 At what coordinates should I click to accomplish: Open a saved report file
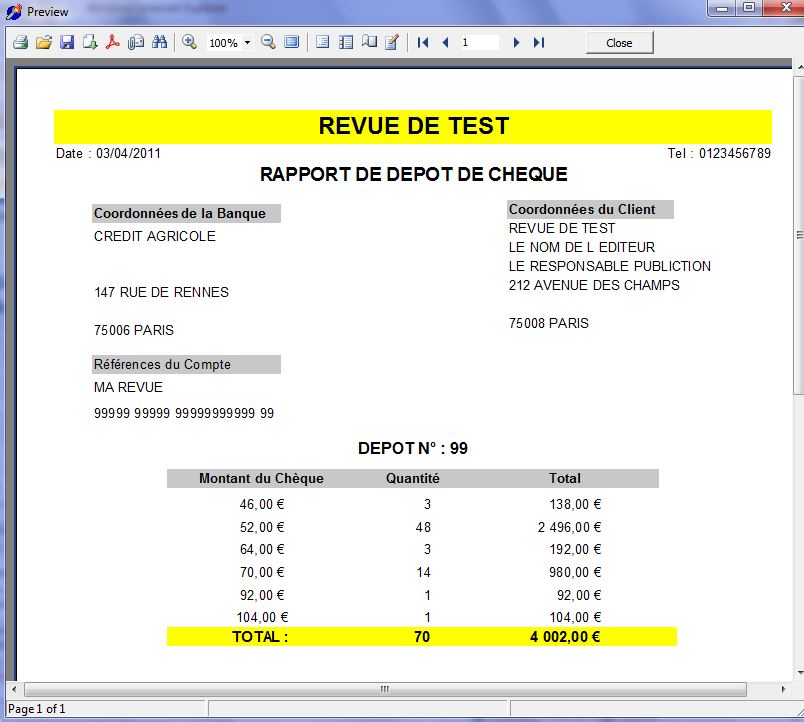pos(43,42)
